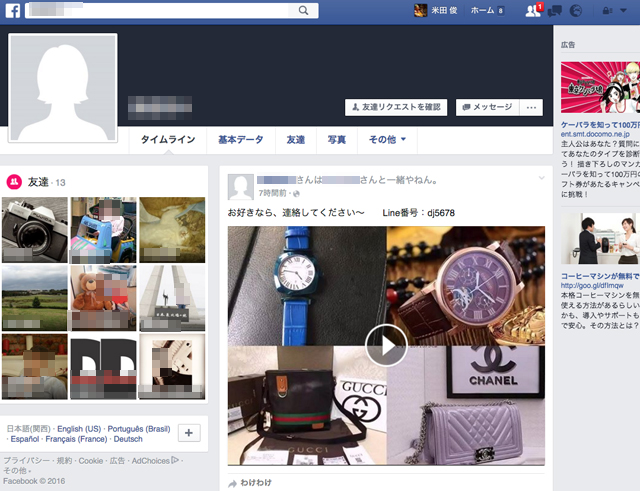640x491 pixels.
Task: Open the privacy shortcuts lock icon
Action: (x=607, y=11)
